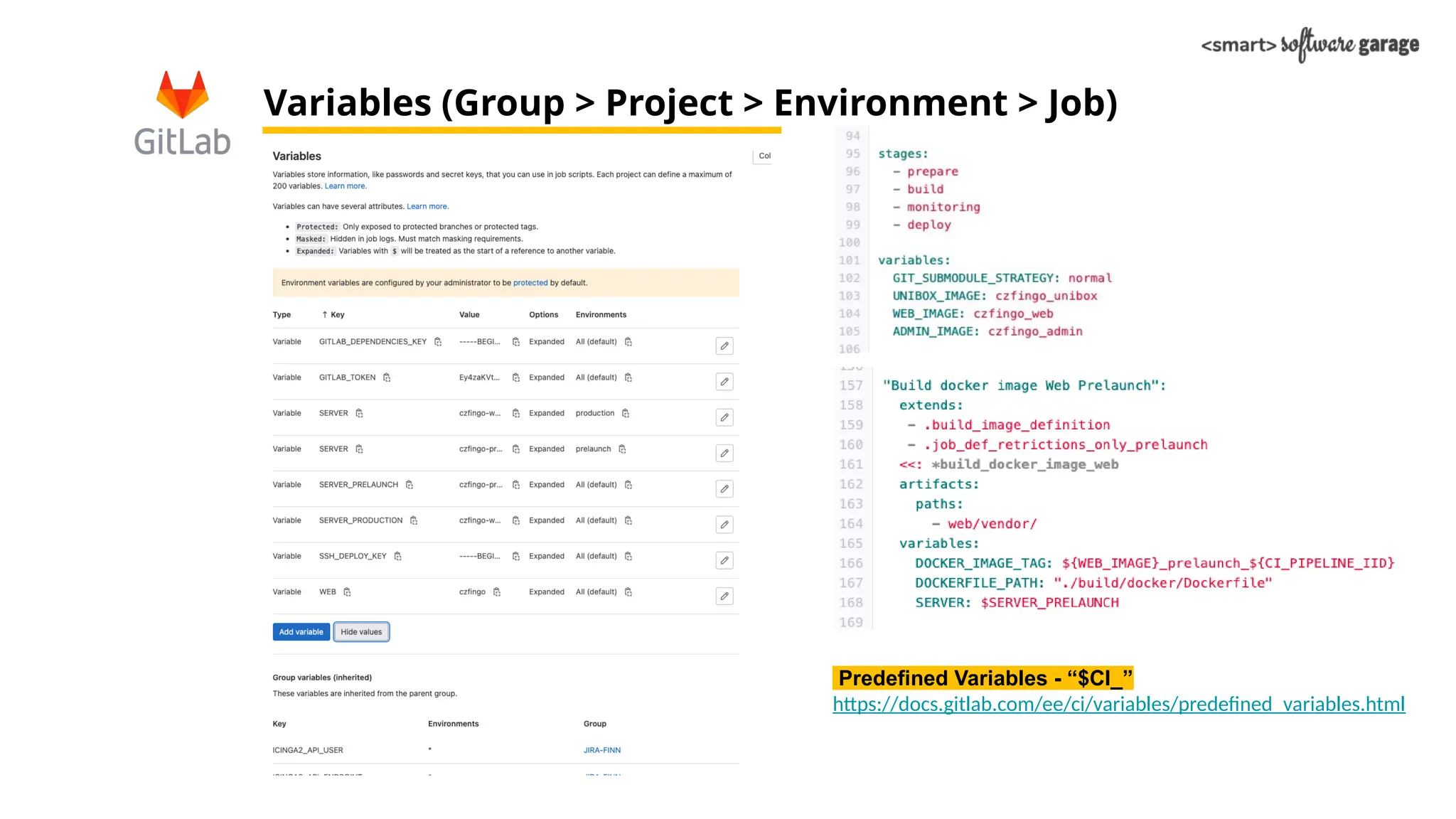Screen dimensions: 1456x819
Task: Copy the prelaunch environment scope
Action: 622,449
